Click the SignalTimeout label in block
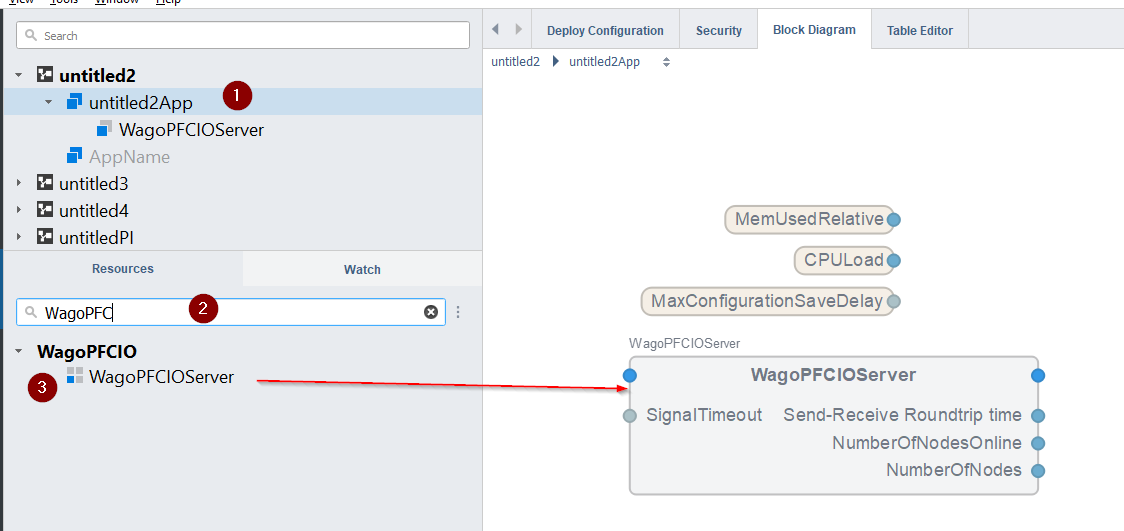Screen dimensions: 1124x531 coord(704,415)
